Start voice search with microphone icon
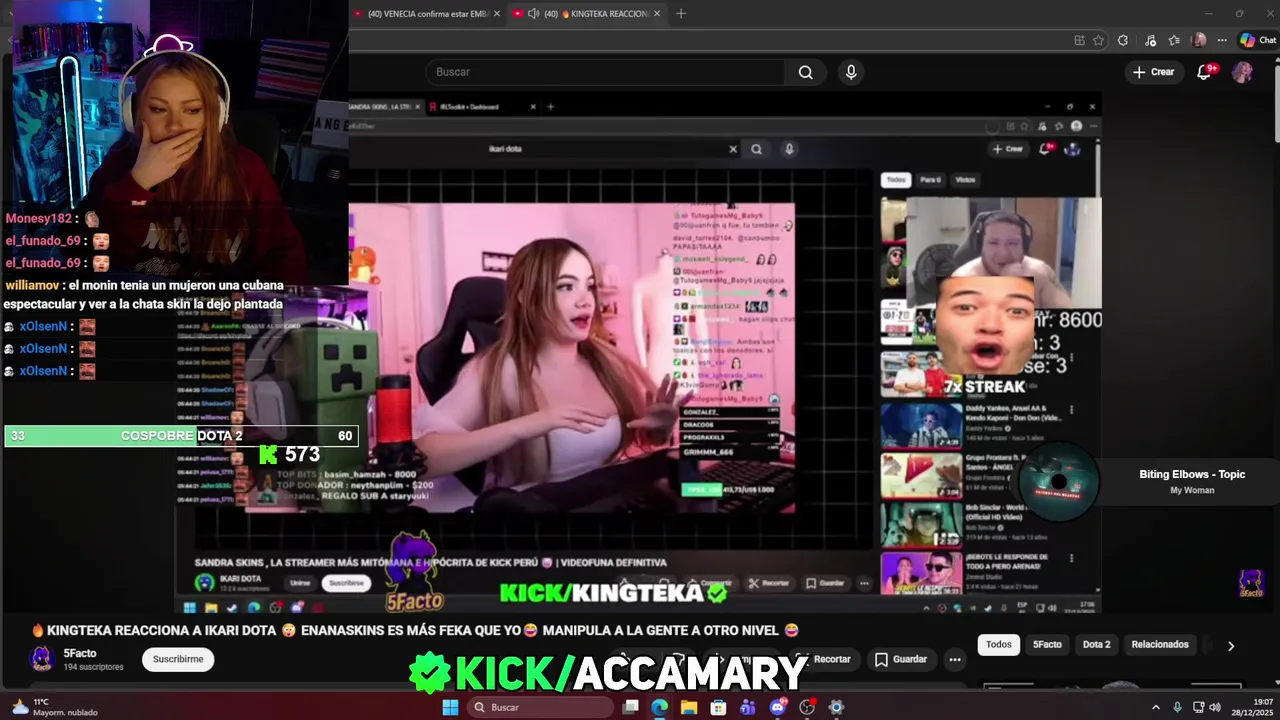1280x720 pixels. tap(851, 72)
